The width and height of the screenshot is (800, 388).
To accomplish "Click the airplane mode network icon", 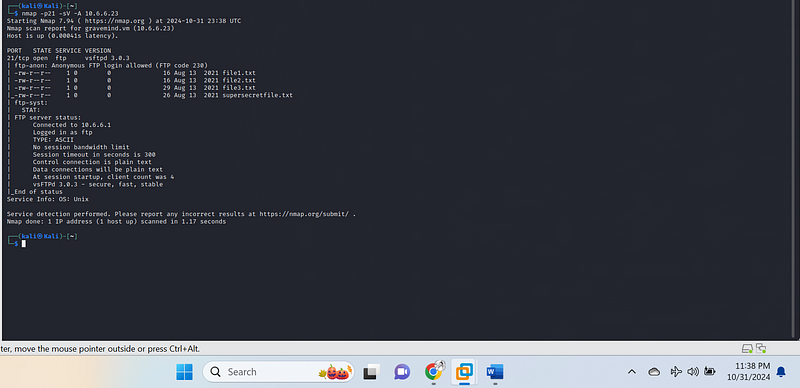I will coord(677,372).
